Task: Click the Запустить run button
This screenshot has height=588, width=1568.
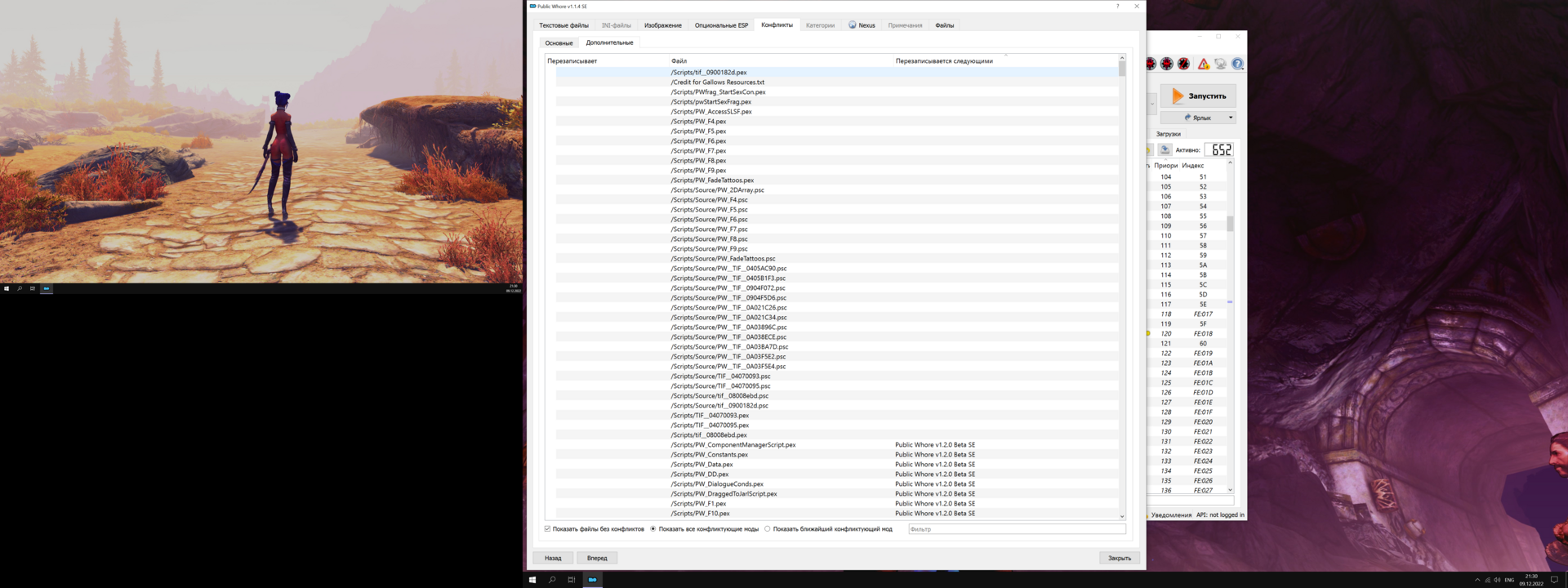Action: (1198, 96)
